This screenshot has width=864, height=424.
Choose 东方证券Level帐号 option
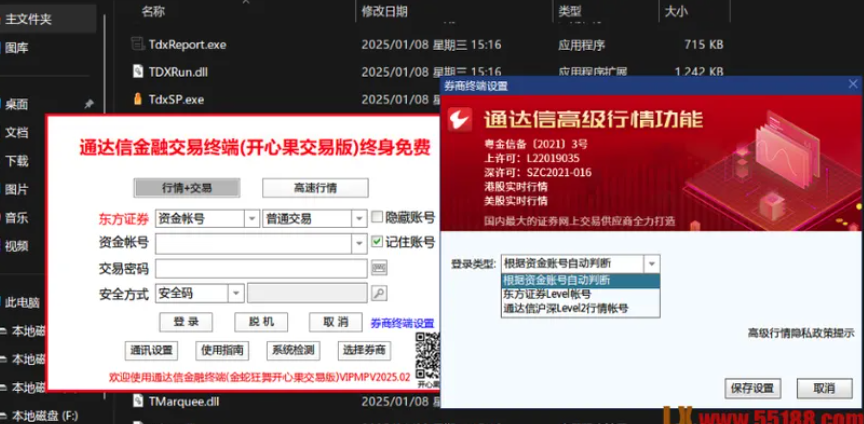581,294
